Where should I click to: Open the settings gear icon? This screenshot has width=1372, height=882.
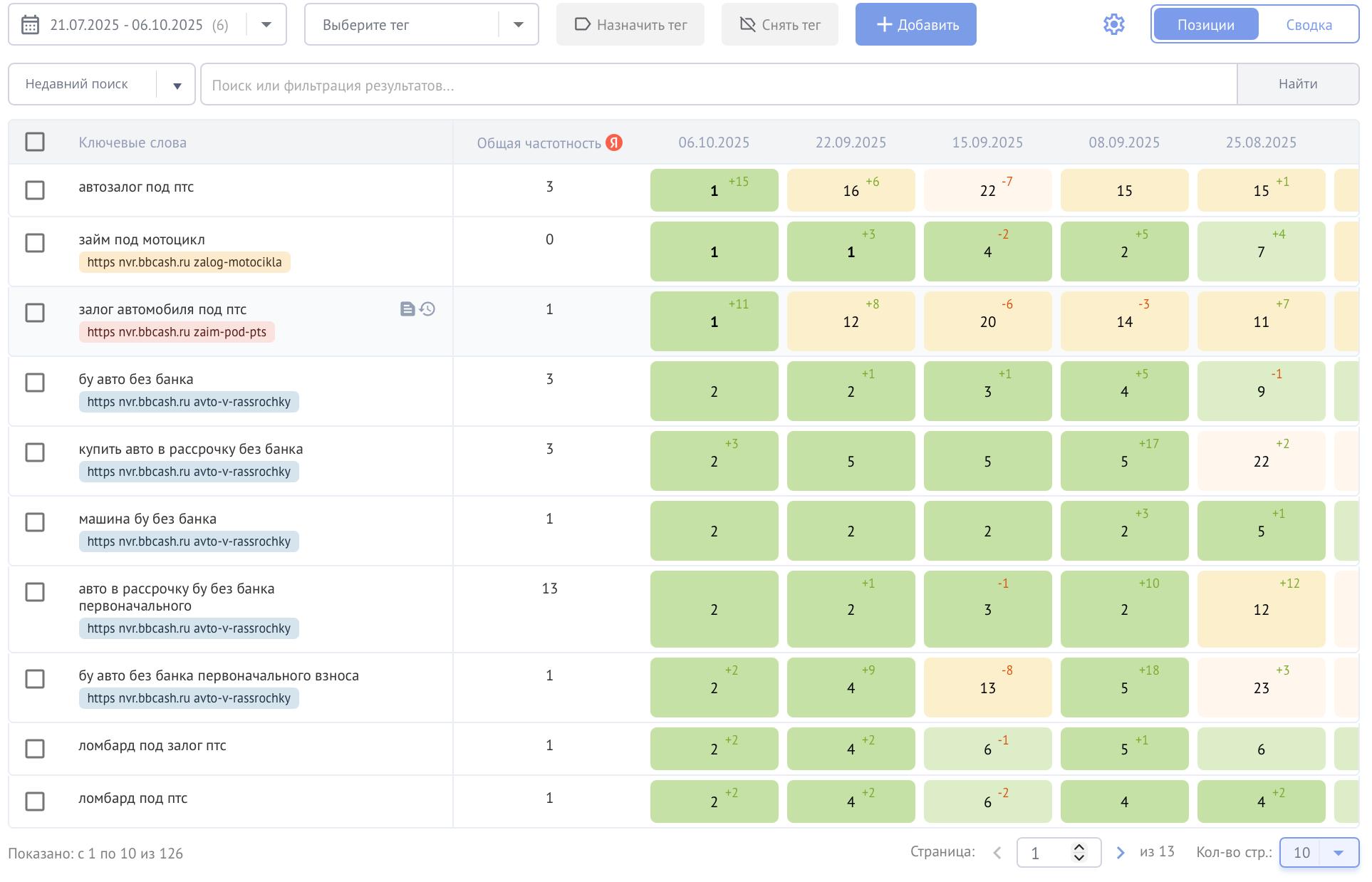[x=1113, y=25]
